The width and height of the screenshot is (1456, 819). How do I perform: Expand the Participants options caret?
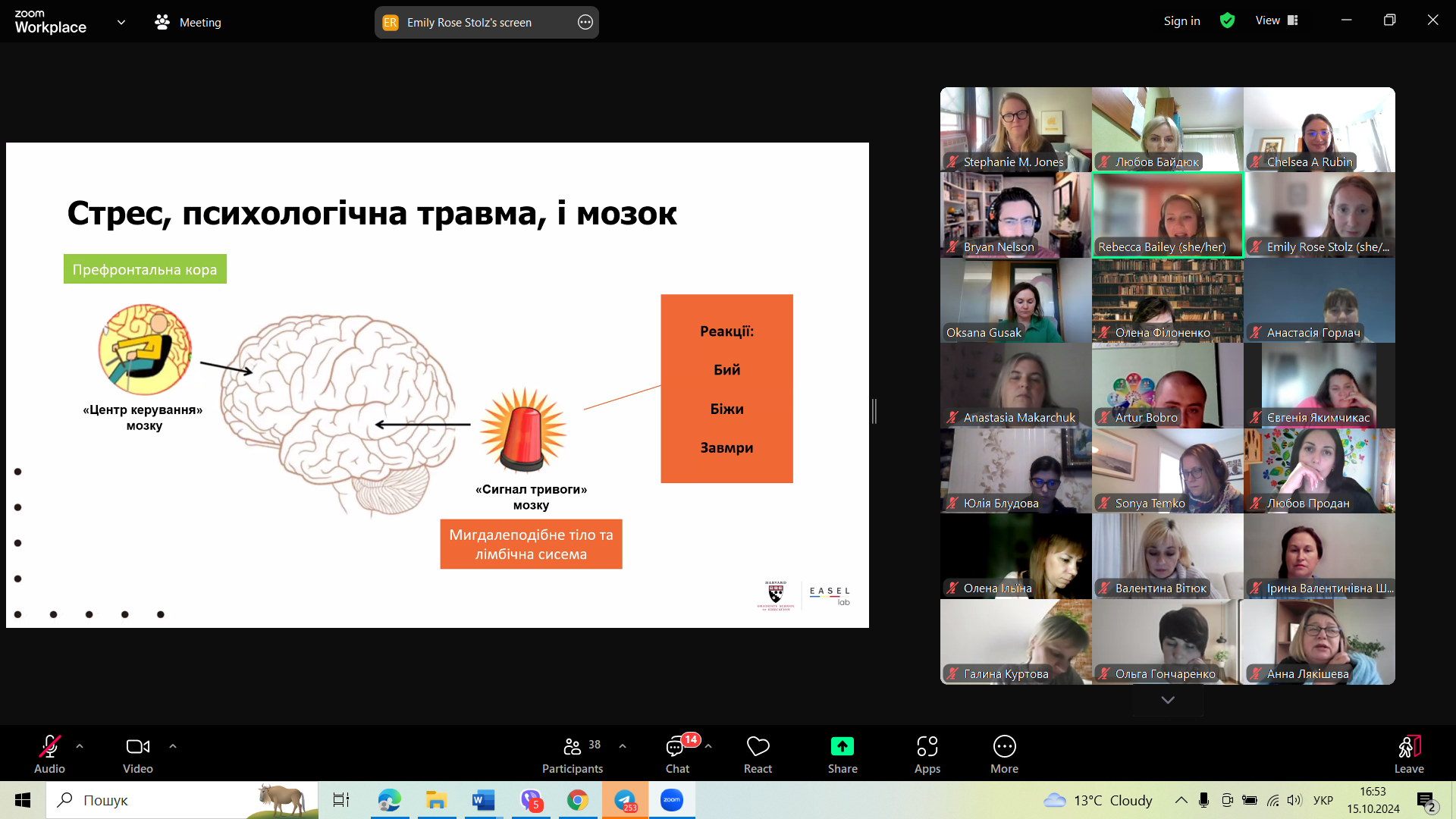(623, 746)
